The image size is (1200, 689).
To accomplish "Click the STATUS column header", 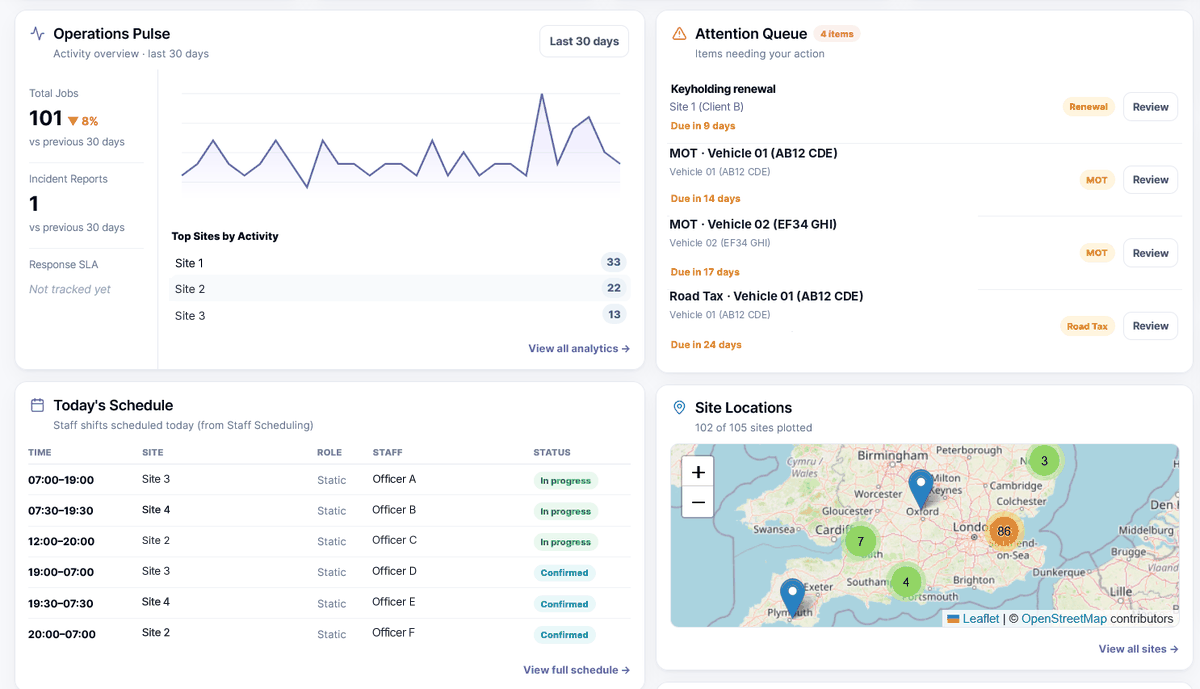I will (x=552, y=453).
